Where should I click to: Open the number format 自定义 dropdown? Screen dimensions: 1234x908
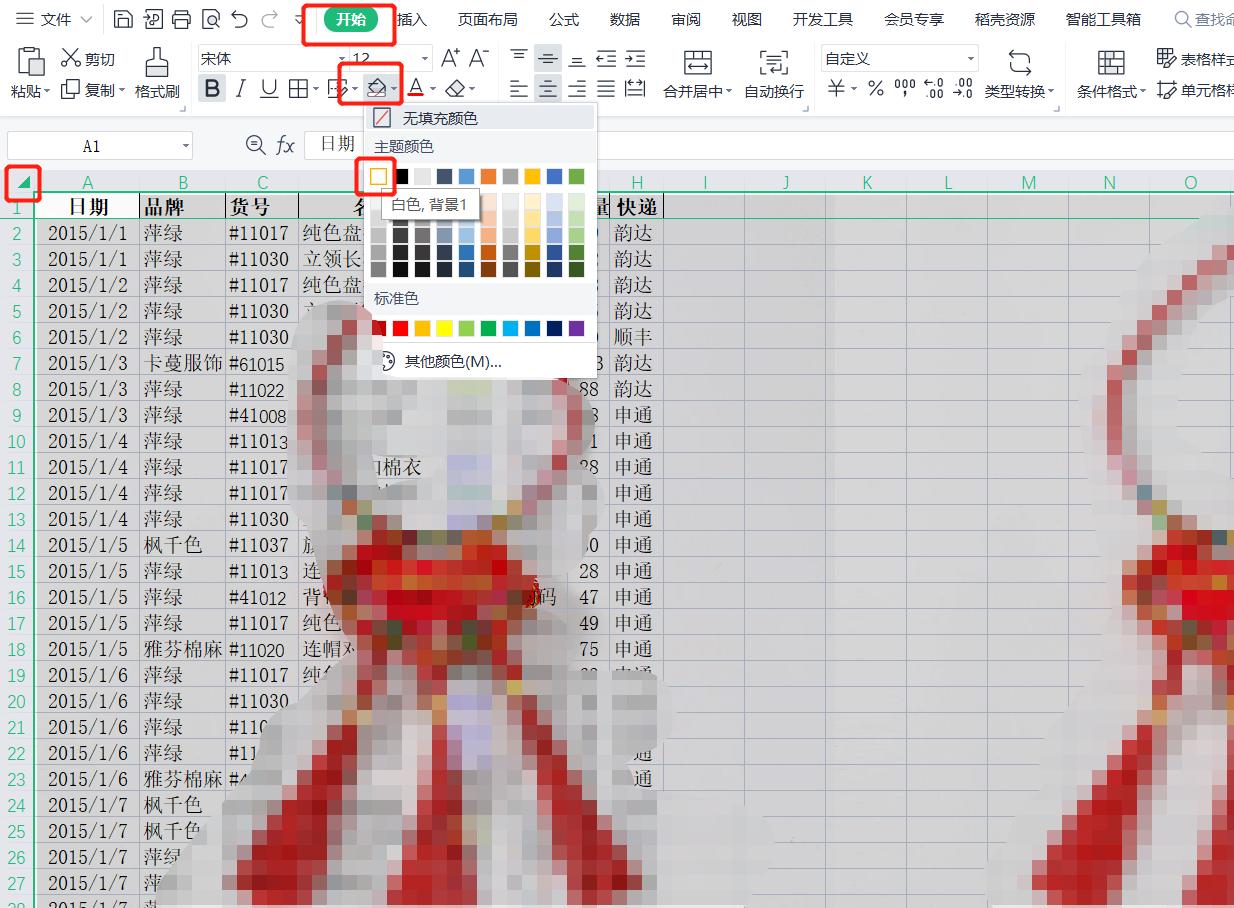pyautogui.click(x=969, y=59)
